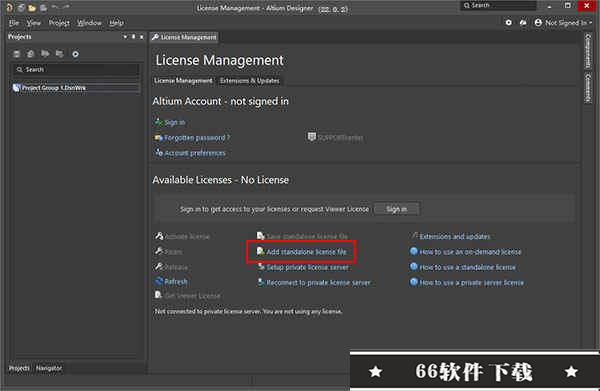
Task: Switch to the License Management sub-tab
Action: 183,81
